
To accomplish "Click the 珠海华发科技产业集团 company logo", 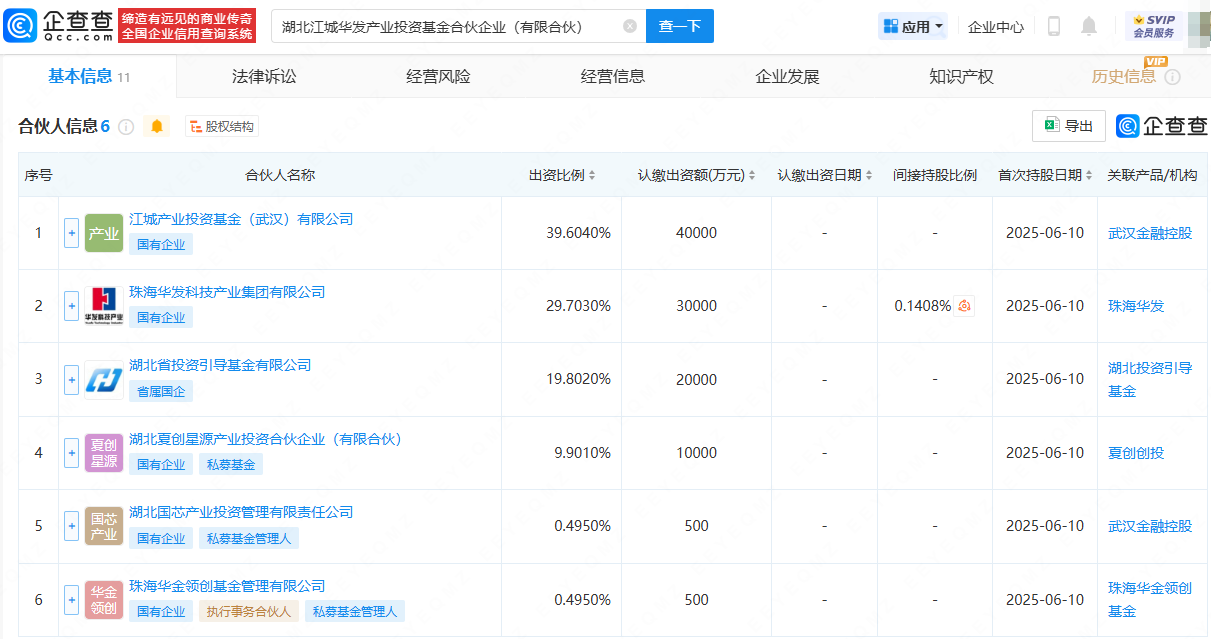I will tap(104, 306).
